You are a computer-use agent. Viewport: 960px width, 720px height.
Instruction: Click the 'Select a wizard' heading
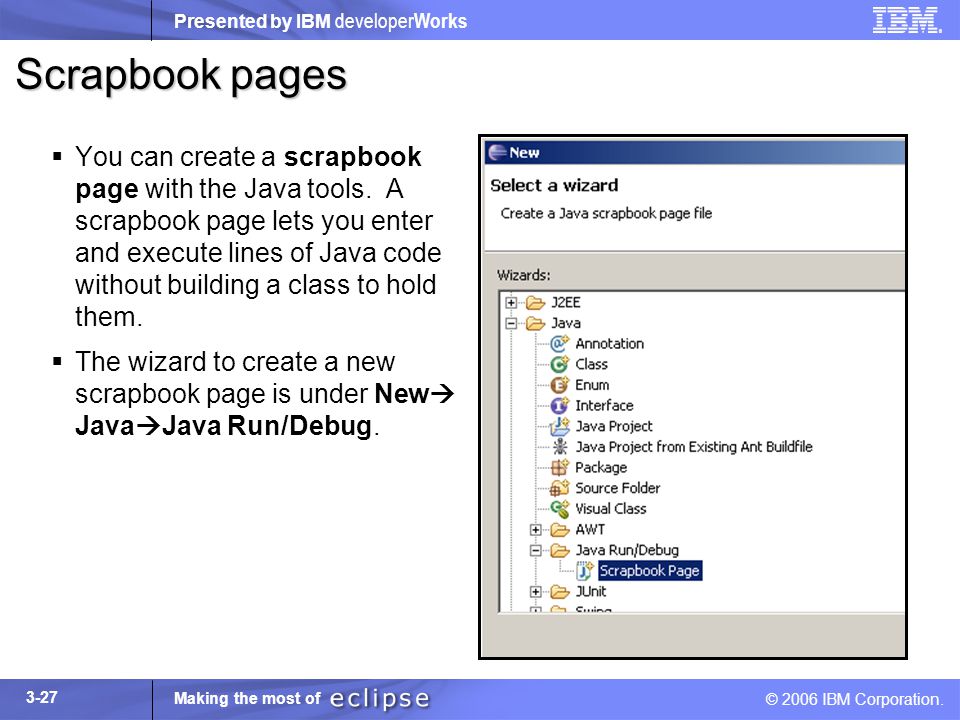(x=554, y=186)
